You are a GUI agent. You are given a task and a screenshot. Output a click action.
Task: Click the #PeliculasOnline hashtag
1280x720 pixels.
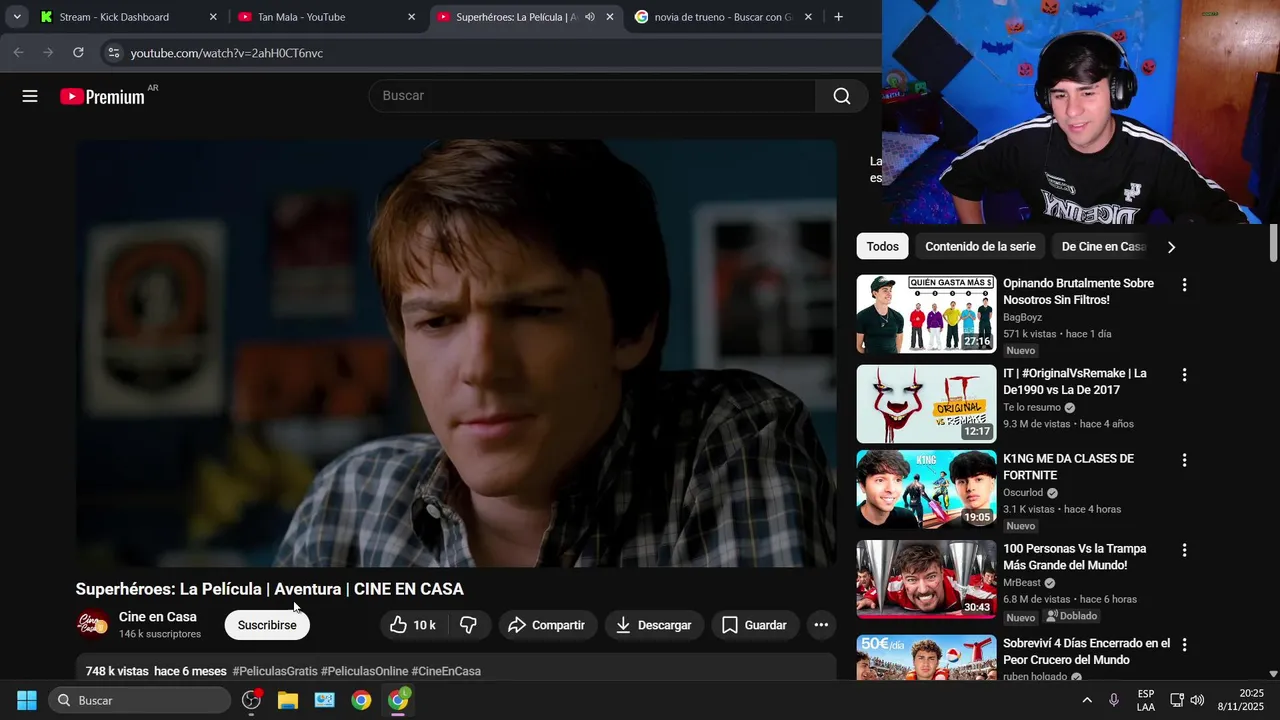pos(364,671)
